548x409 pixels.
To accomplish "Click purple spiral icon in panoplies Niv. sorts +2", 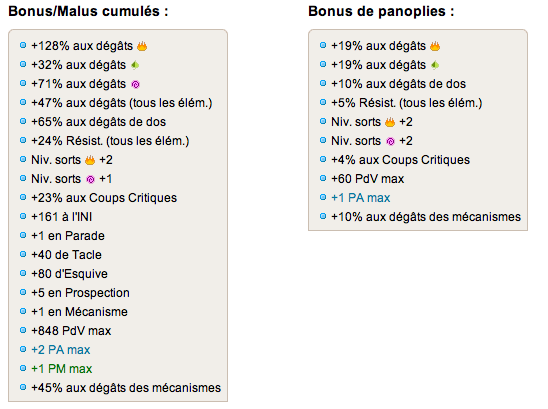I will tap(390, 141).
